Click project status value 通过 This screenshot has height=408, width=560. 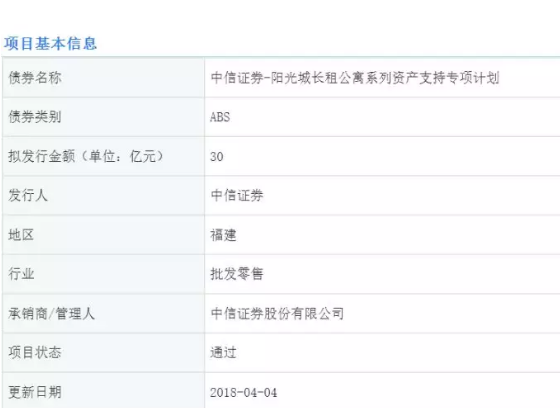click(223, 353)
